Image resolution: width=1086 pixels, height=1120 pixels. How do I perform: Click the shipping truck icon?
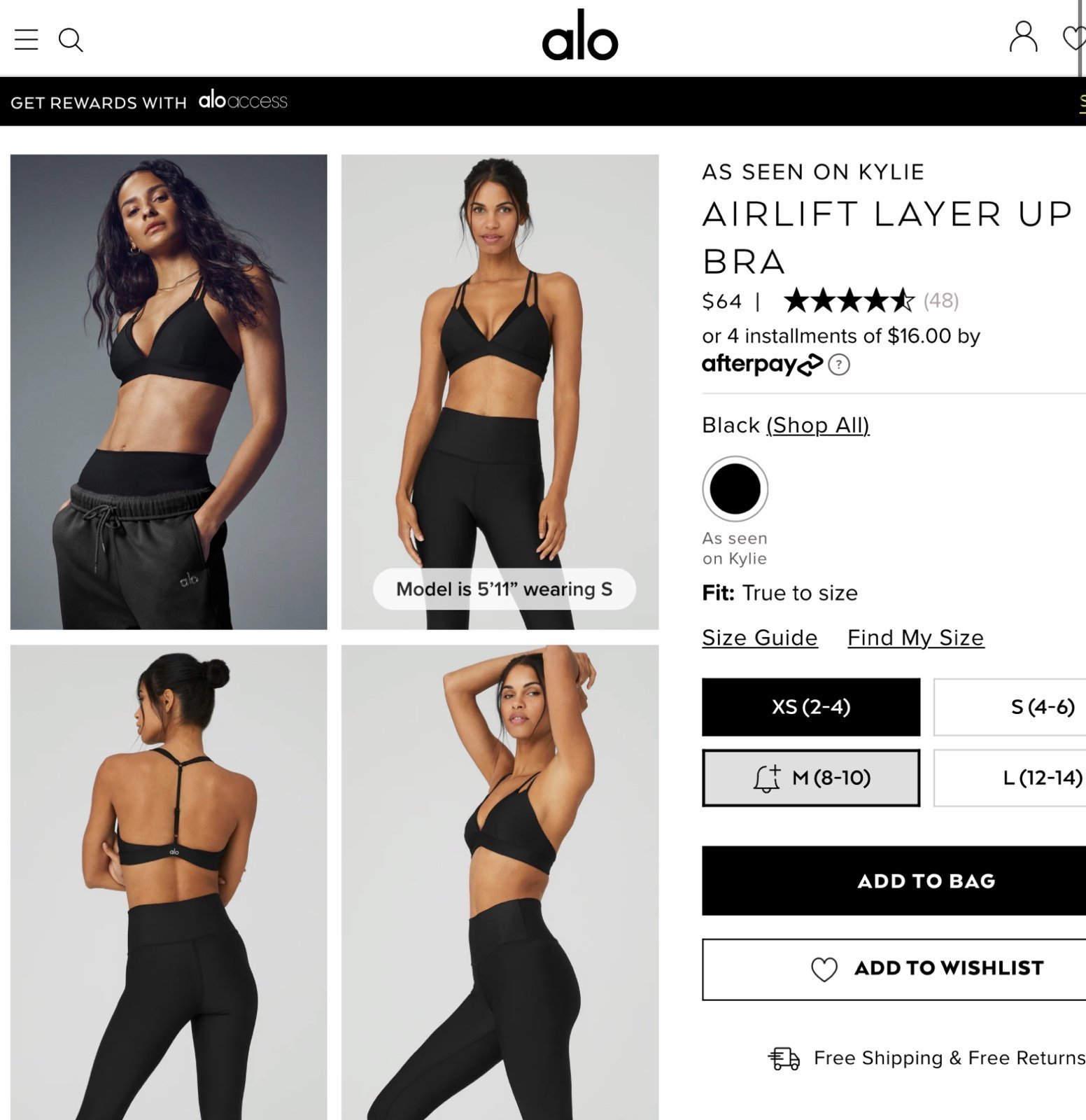coord(784,1058)
